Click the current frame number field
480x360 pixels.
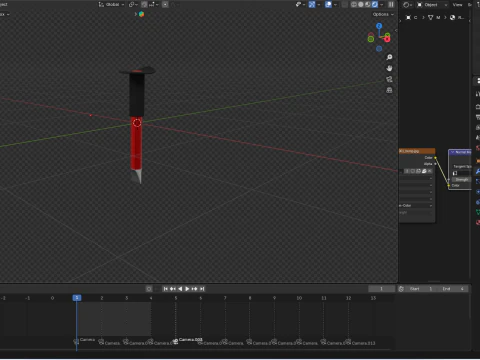[x=381, y=289]
